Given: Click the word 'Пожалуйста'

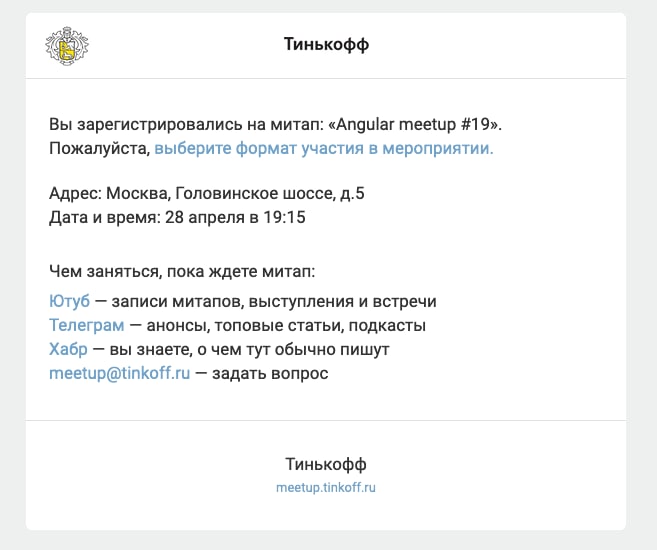Looking at the screenshot, I should 98,149.
